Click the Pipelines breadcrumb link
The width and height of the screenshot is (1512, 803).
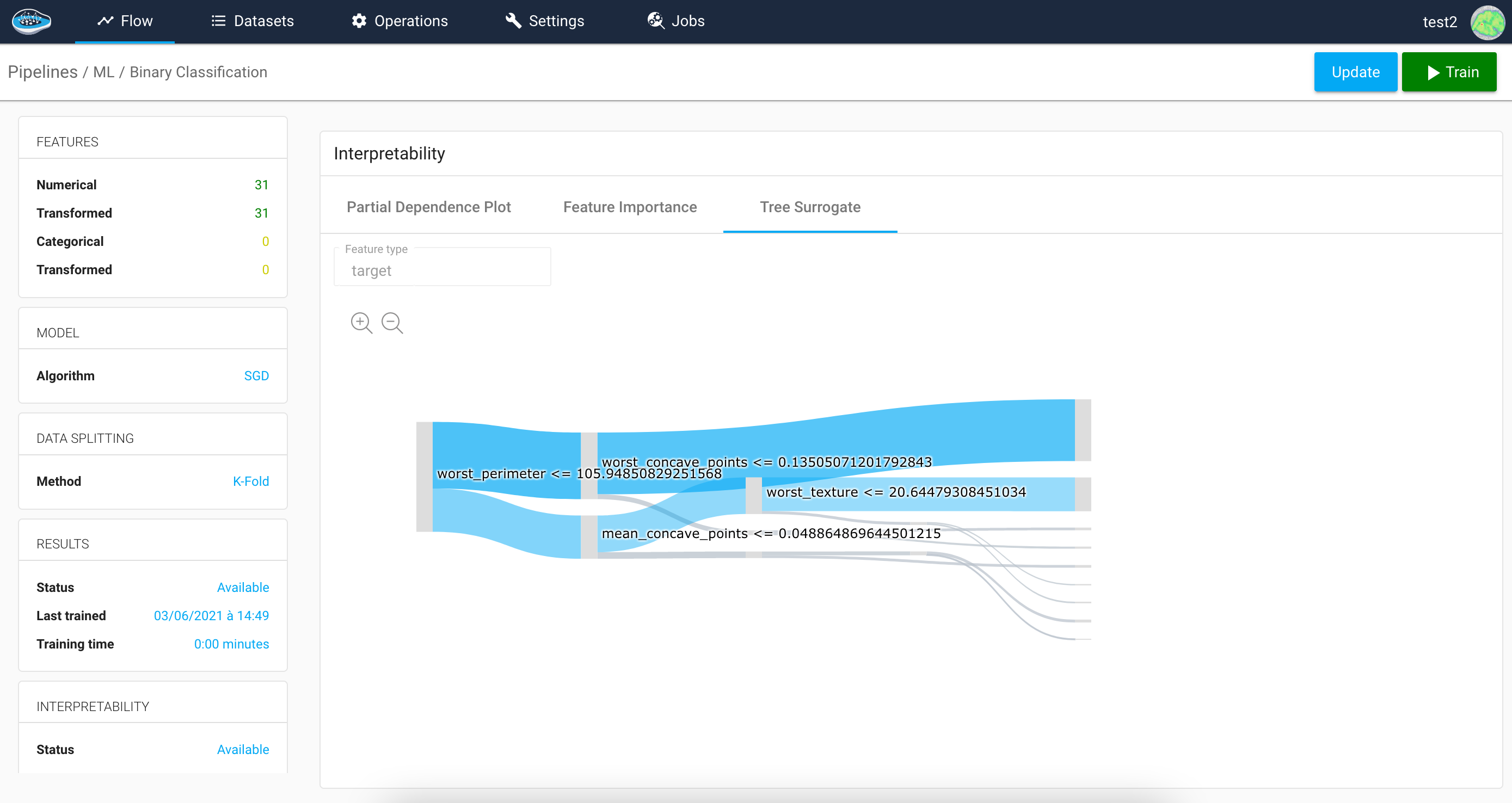[x=42, y=72]
